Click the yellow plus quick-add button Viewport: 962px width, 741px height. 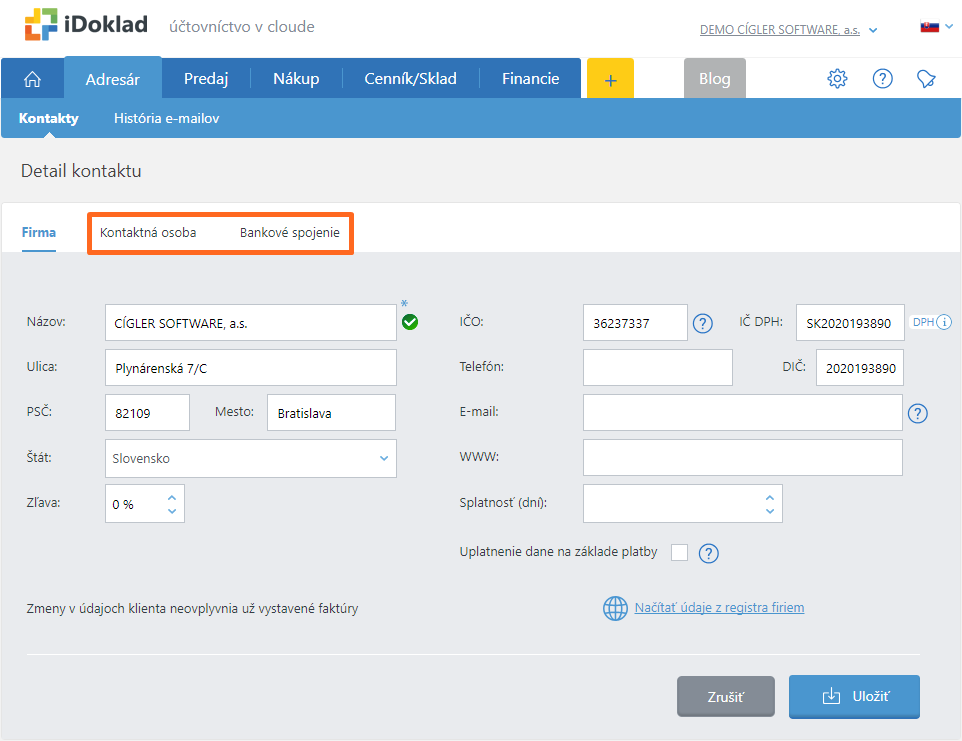click(611, 79)
